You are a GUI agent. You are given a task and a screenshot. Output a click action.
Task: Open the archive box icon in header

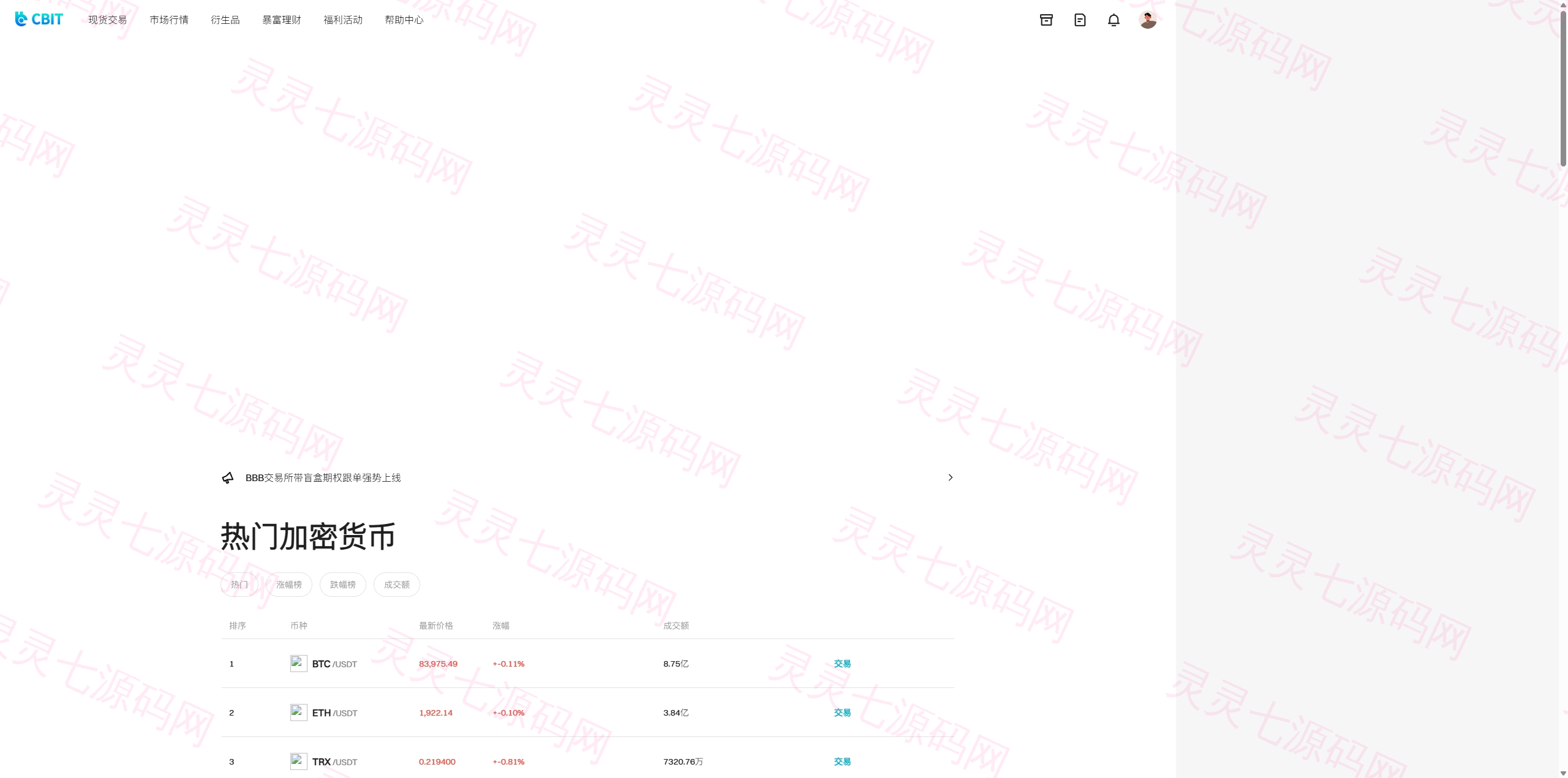tap(1046, 20)
